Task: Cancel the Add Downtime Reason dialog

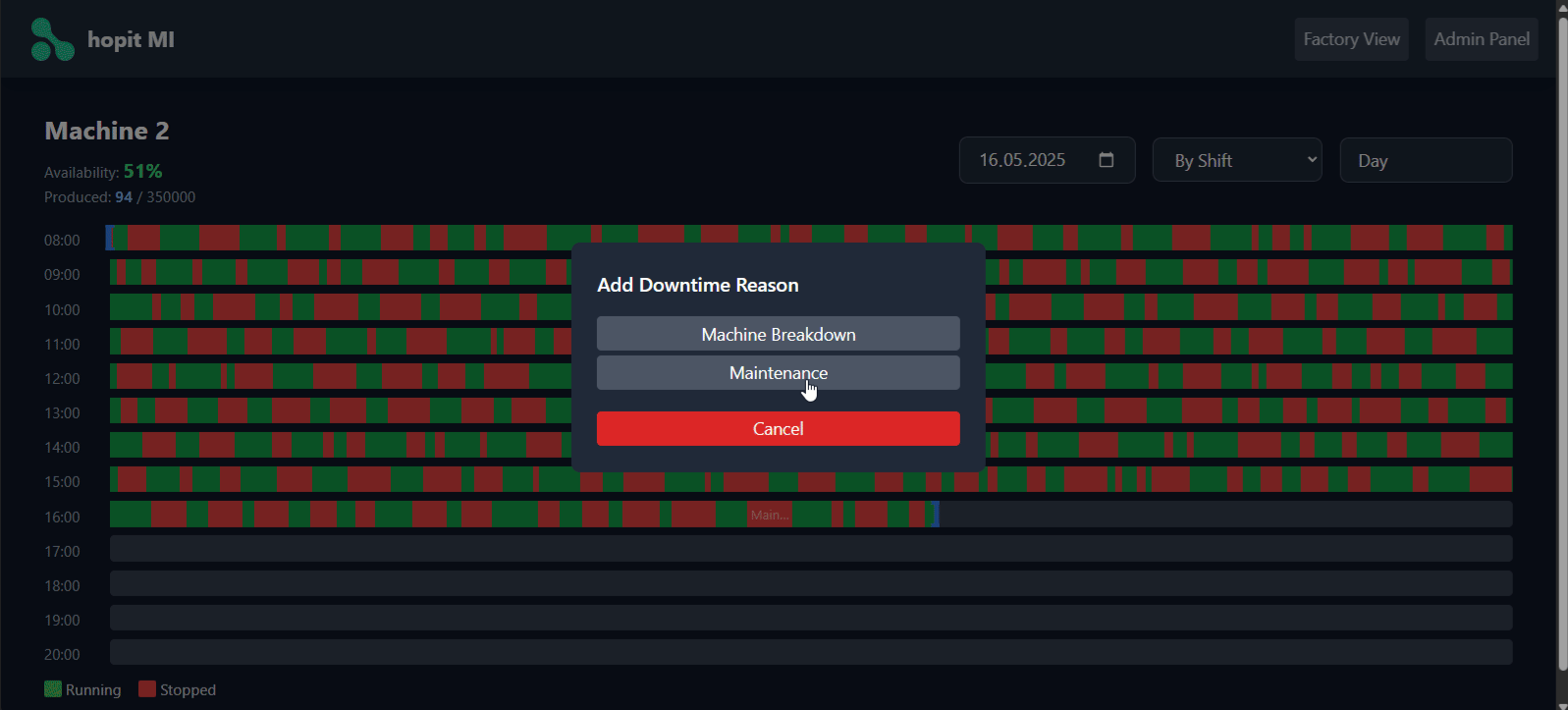Action: (x=778, y=429)
